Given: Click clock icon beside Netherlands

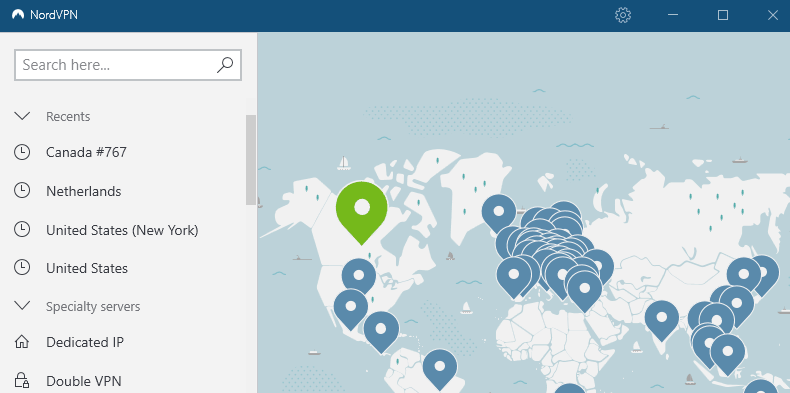Looking at the screenshot, I should coord(22,191).
